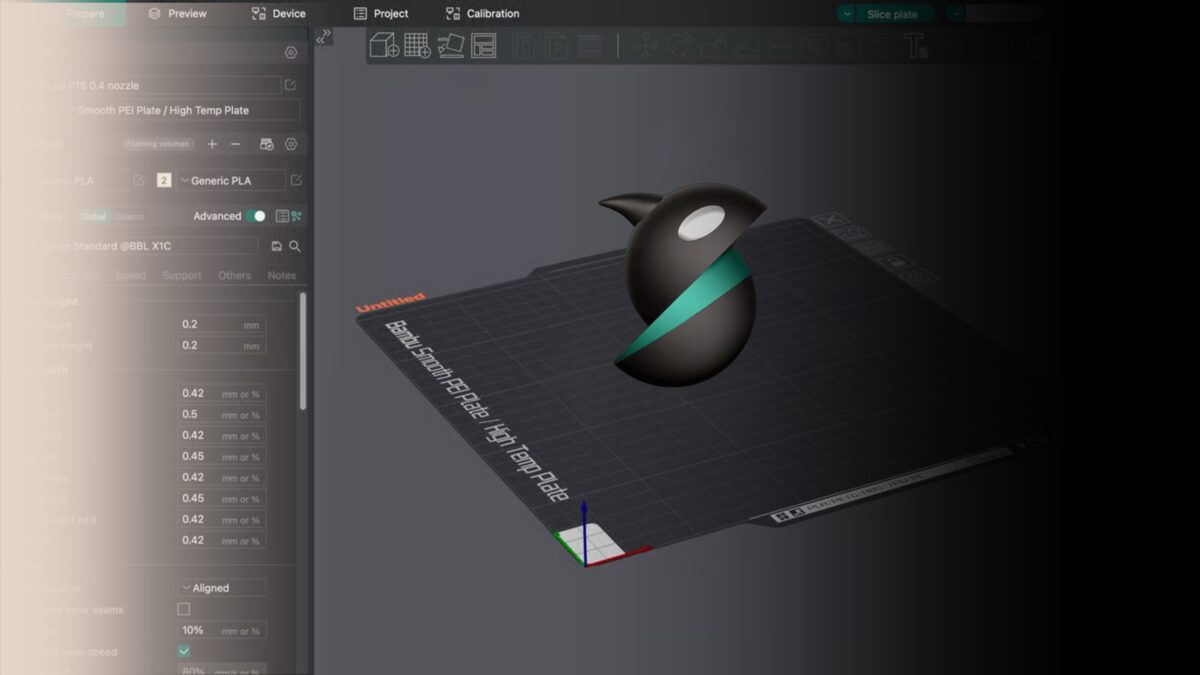Viewport: 1200px width, 675px height.
Task: Collapse the sidebar with double-chevron icon
Action: 323,37
